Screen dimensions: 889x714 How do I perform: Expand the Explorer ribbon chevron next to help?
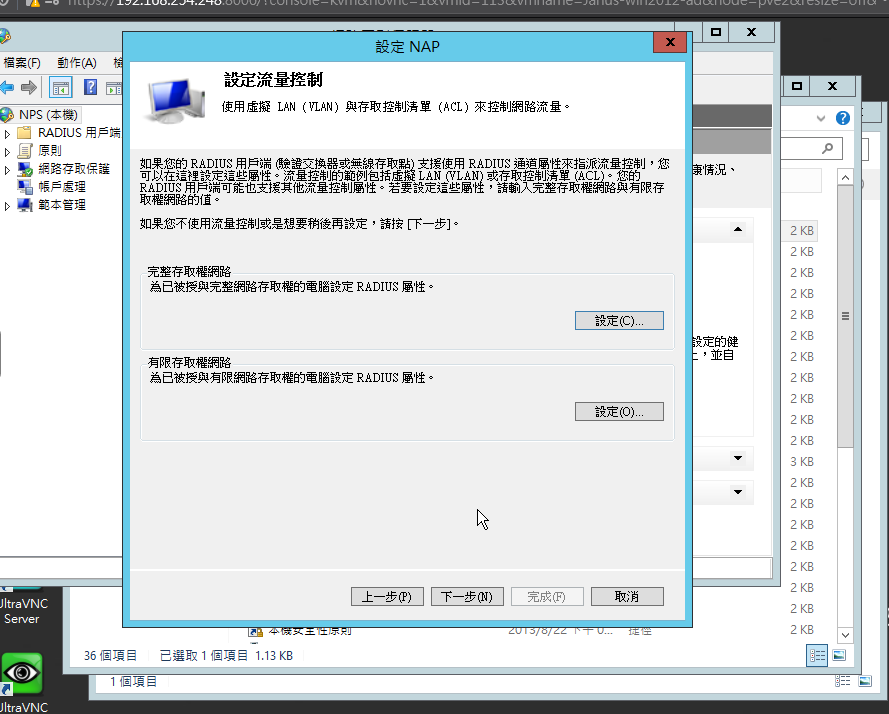pos(820,118)
